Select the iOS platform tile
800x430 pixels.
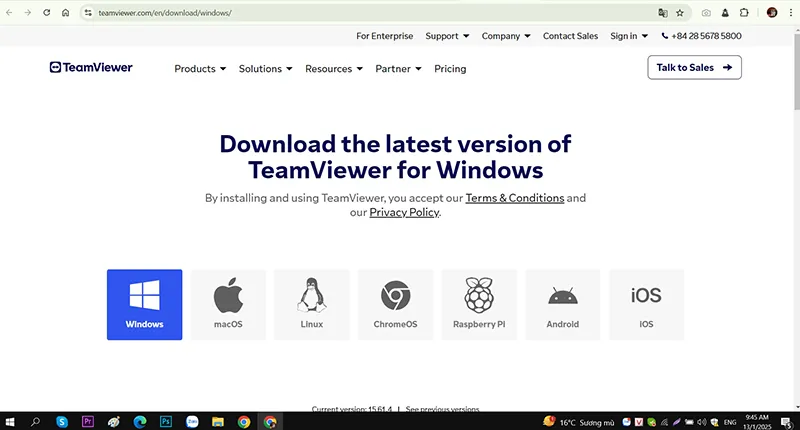[x=646, y=305]
